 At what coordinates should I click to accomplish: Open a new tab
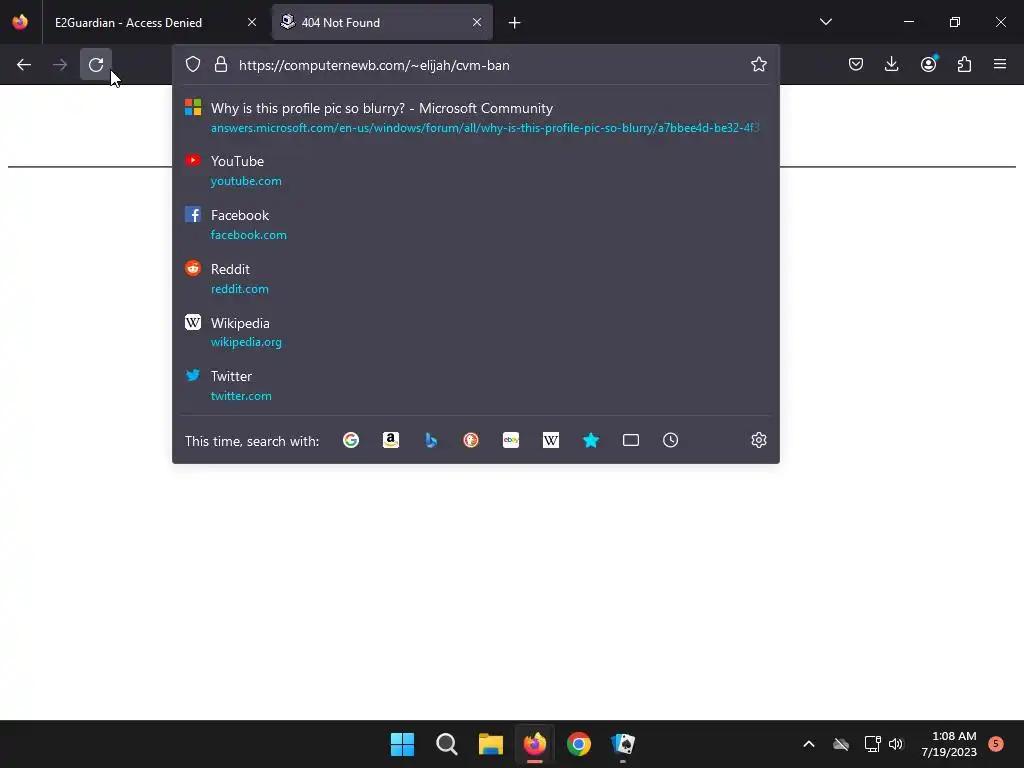(515, 23)
